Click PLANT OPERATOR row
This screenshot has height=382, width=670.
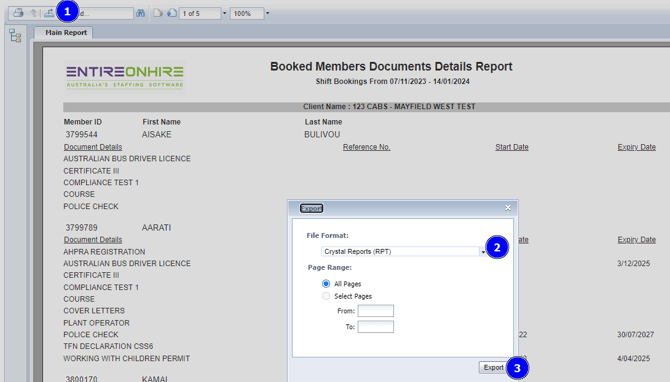click(x=97, y=323)
